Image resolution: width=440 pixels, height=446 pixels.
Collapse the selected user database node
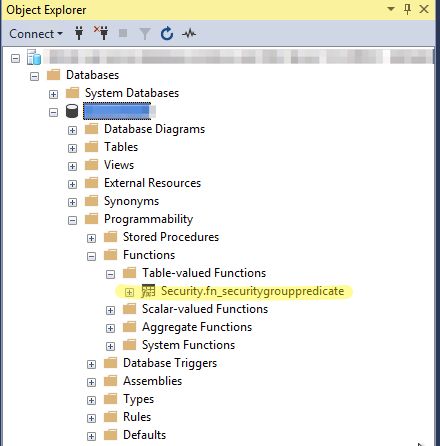(53, 112)
